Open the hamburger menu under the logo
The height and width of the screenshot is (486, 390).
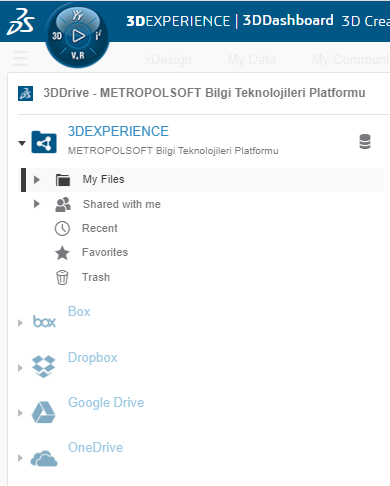(x=20, y=58)
